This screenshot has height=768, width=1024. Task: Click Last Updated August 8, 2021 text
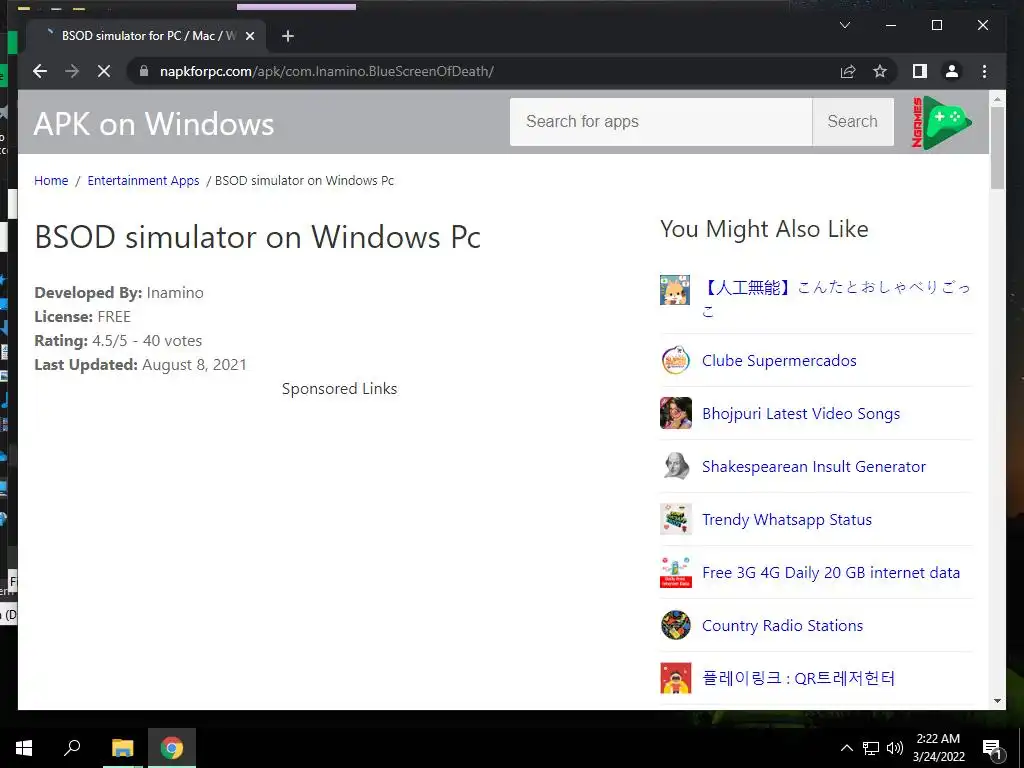tap(140, 364)
